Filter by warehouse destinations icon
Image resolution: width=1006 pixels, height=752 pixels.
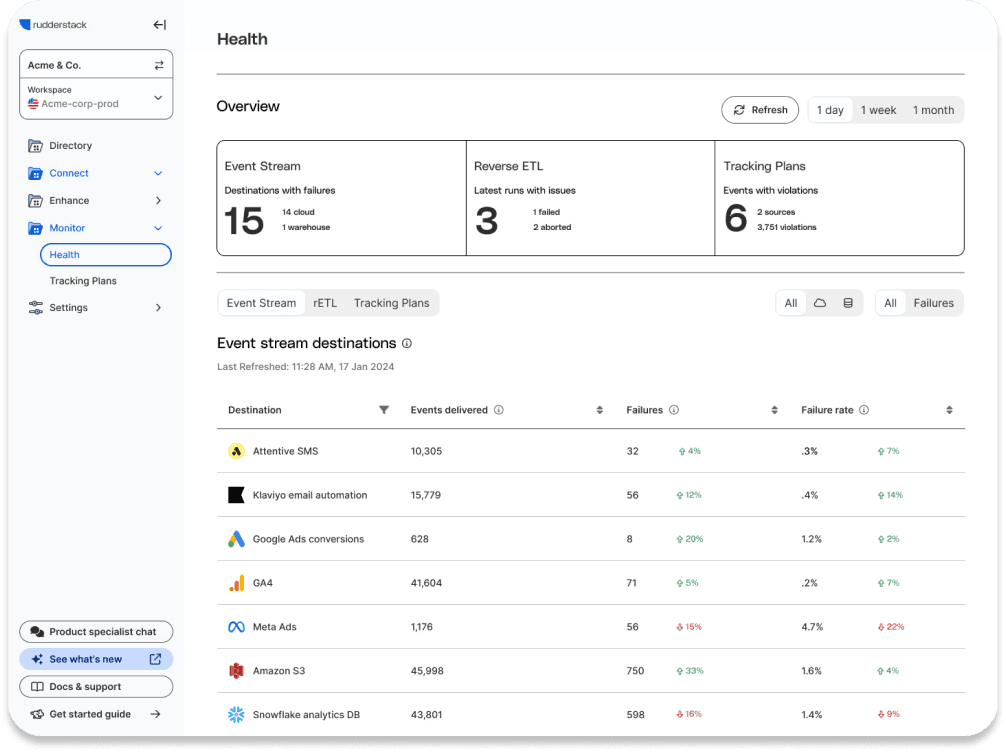pyautogui.click(x=848, y=303)
